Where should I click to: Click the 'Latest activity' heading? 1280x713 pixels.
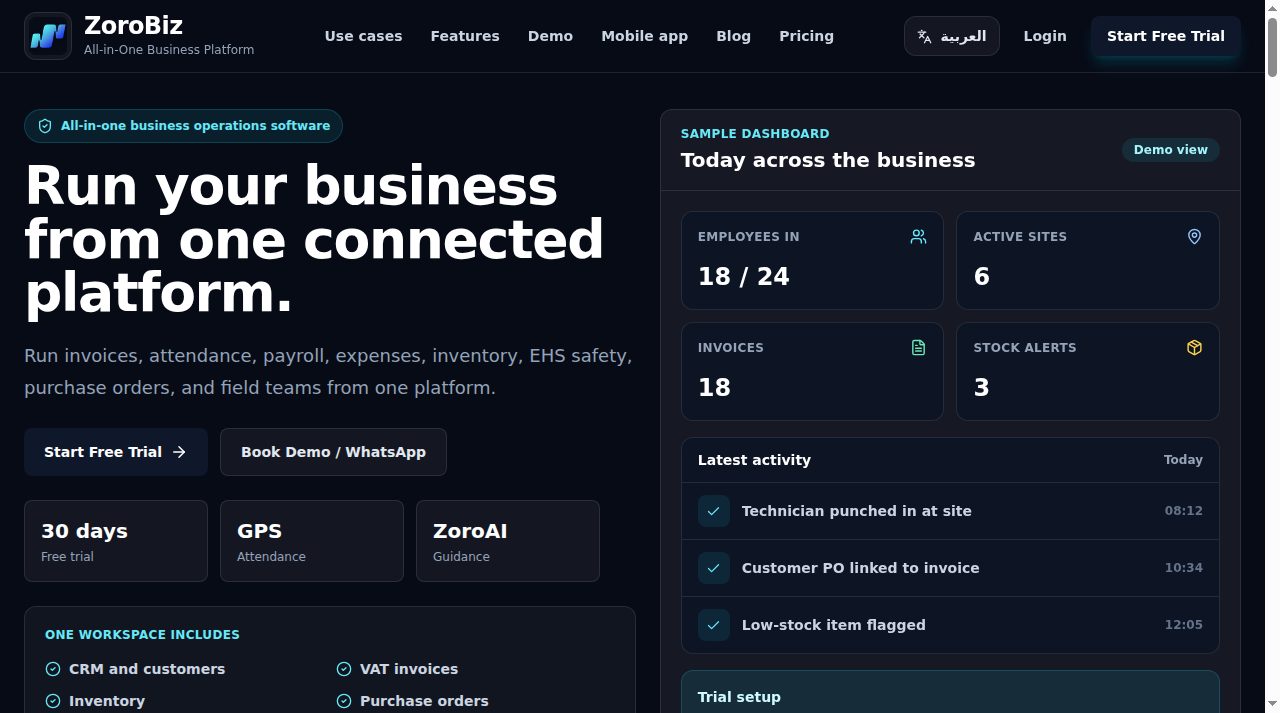[754, 460]
